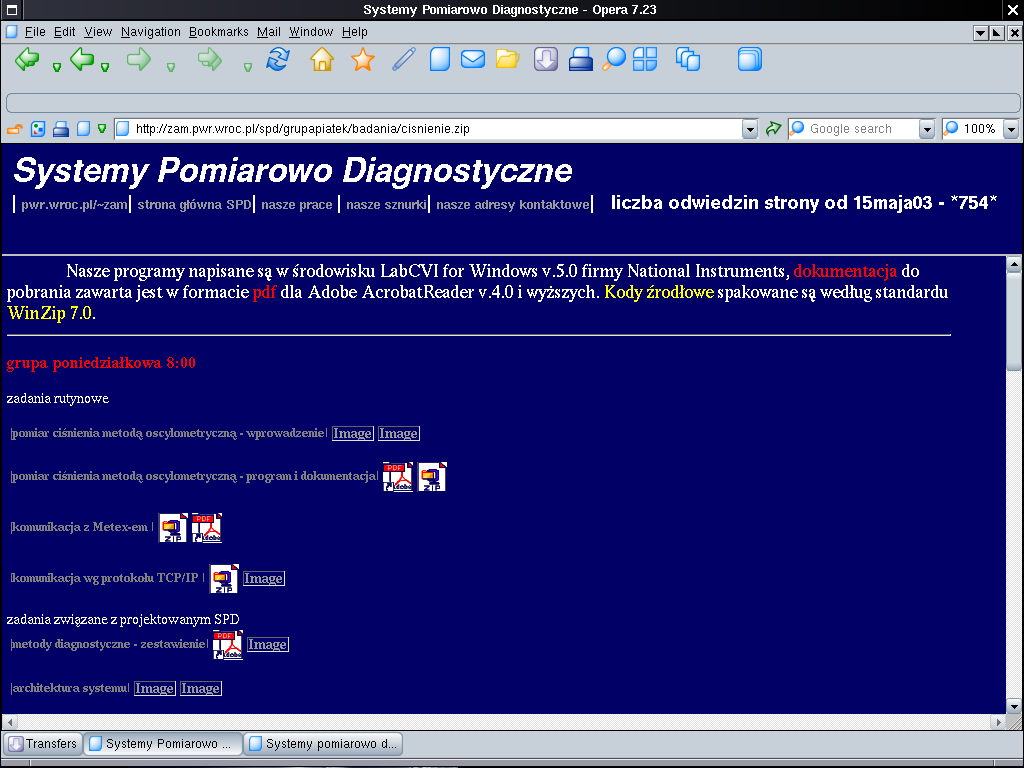The image size is (1024, 768).
Task: Follow the 'nasze prace' link
Action: click(x=297, y=205)
